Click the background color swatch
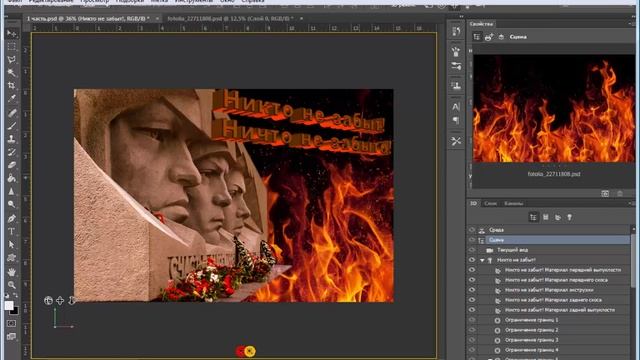Screen dimensions: 640x360 (15, 311)
